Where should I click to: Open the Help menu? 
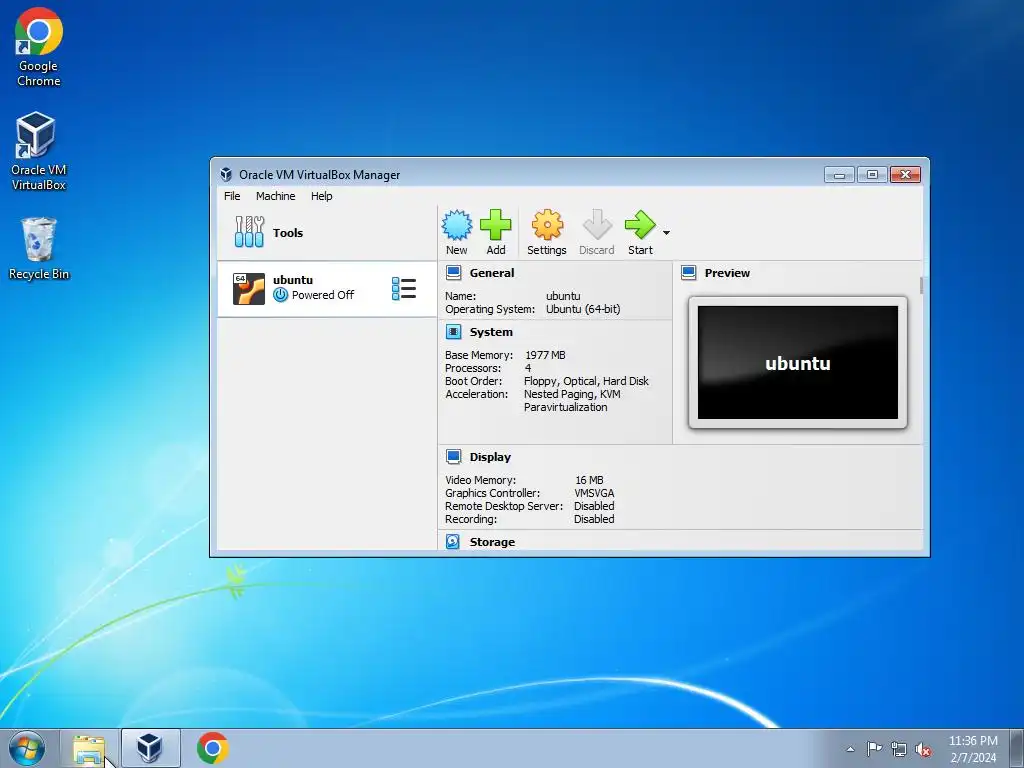(321, 196)
